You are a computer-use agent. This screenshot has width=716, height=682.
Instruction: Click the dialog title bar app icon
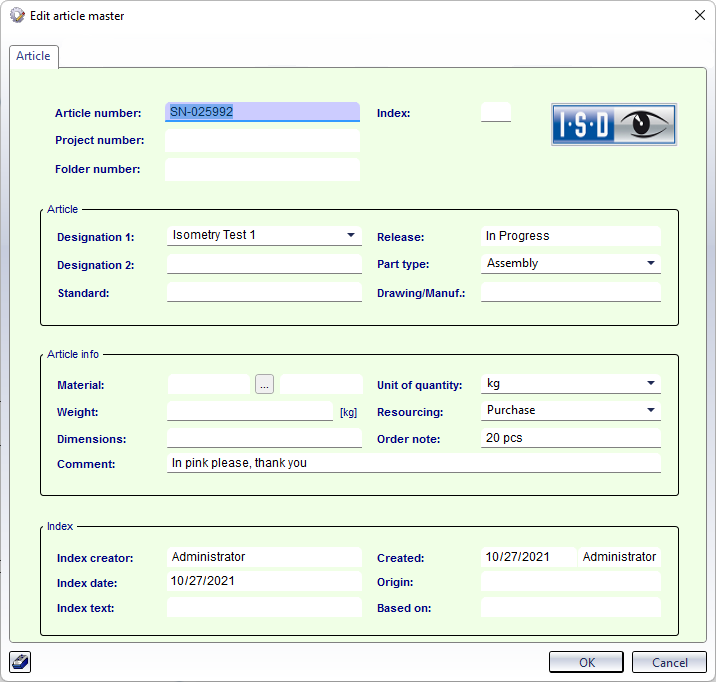pos(17,16)
